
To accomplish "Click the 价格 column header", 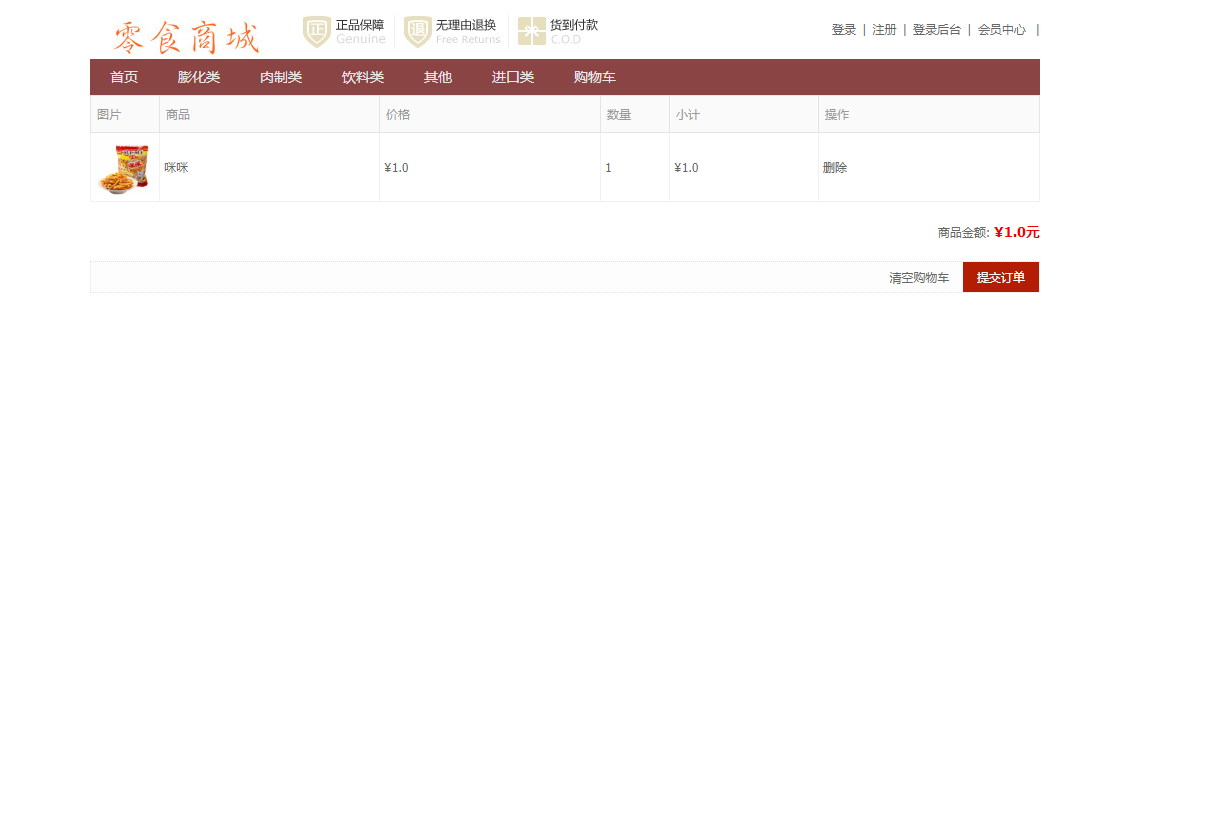I will click(398, 115).
